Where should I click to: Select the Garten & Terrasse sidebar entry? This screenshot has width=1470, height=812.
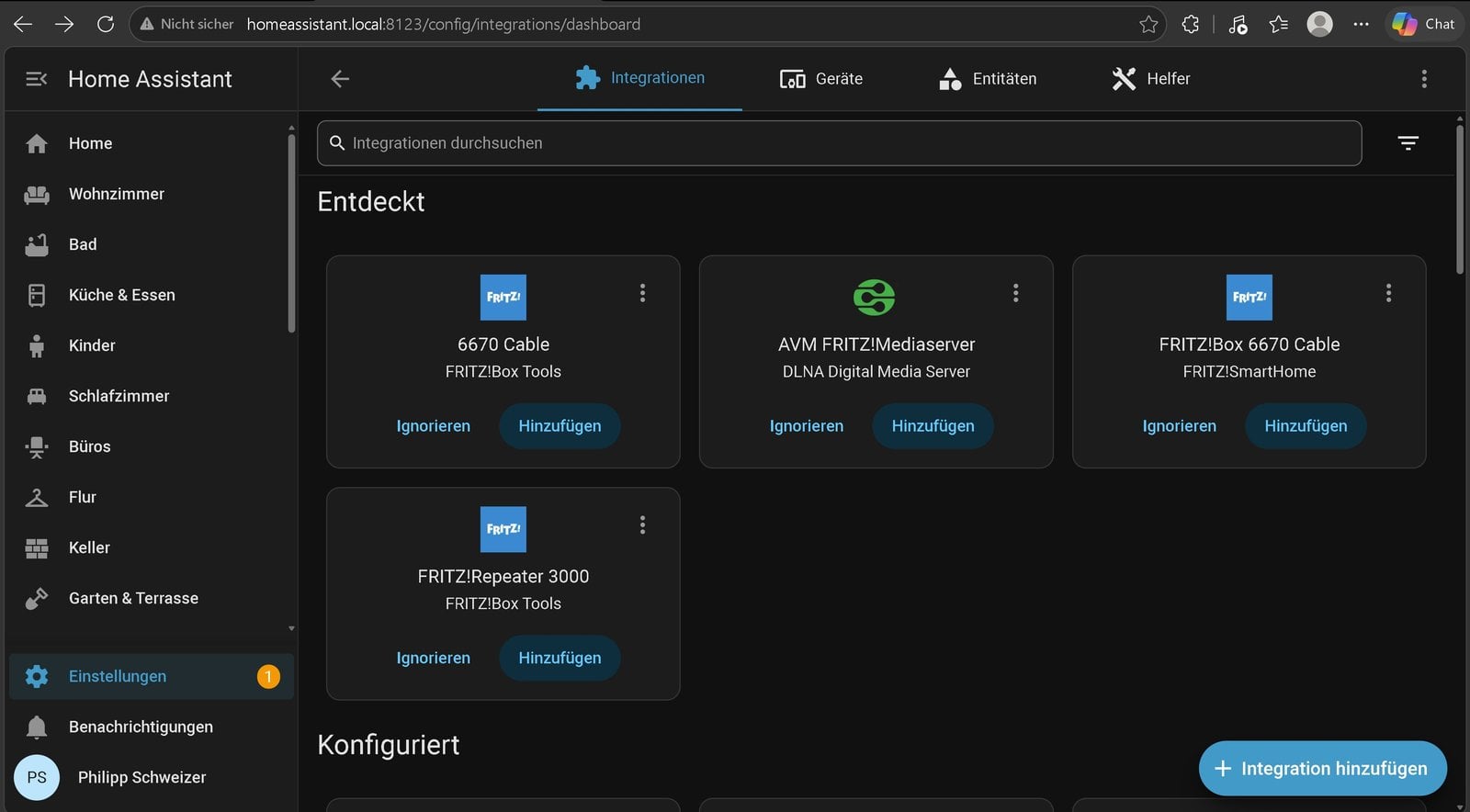(x=152, y=598)
